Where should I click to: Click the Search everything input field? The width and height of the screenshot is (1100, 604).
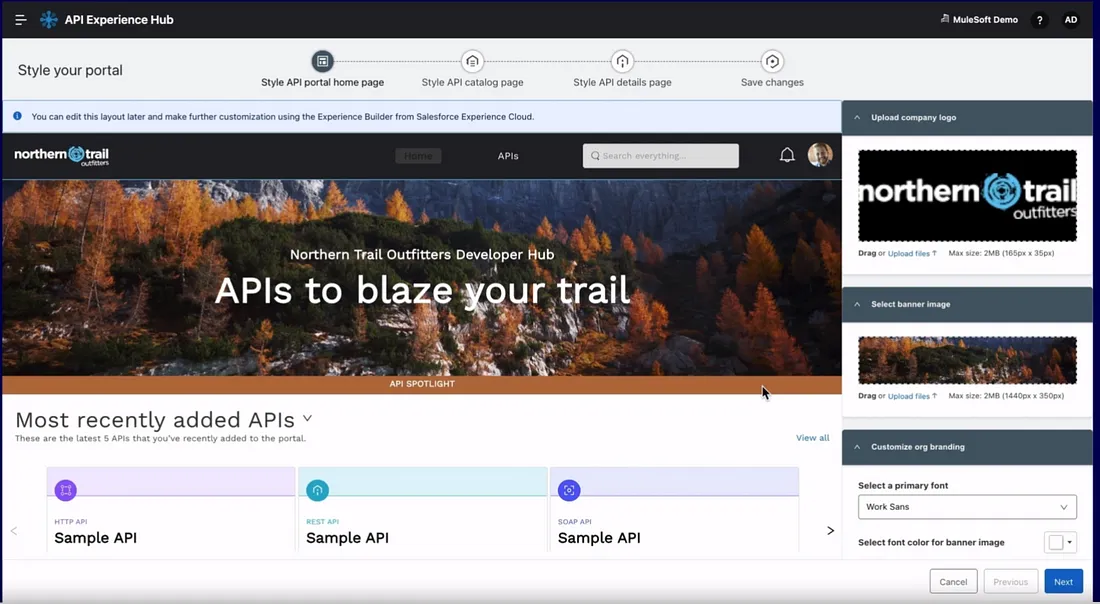[660, 155]
